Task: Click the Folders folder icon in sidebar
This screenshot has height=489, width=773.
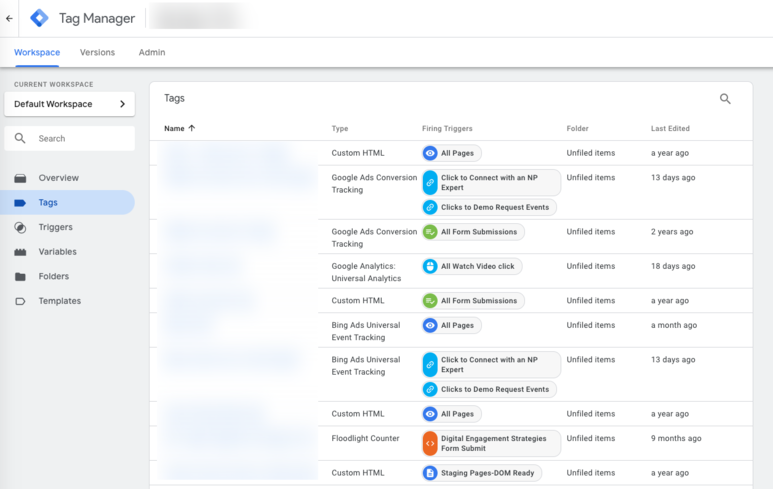Action: [x=20, y=277]
